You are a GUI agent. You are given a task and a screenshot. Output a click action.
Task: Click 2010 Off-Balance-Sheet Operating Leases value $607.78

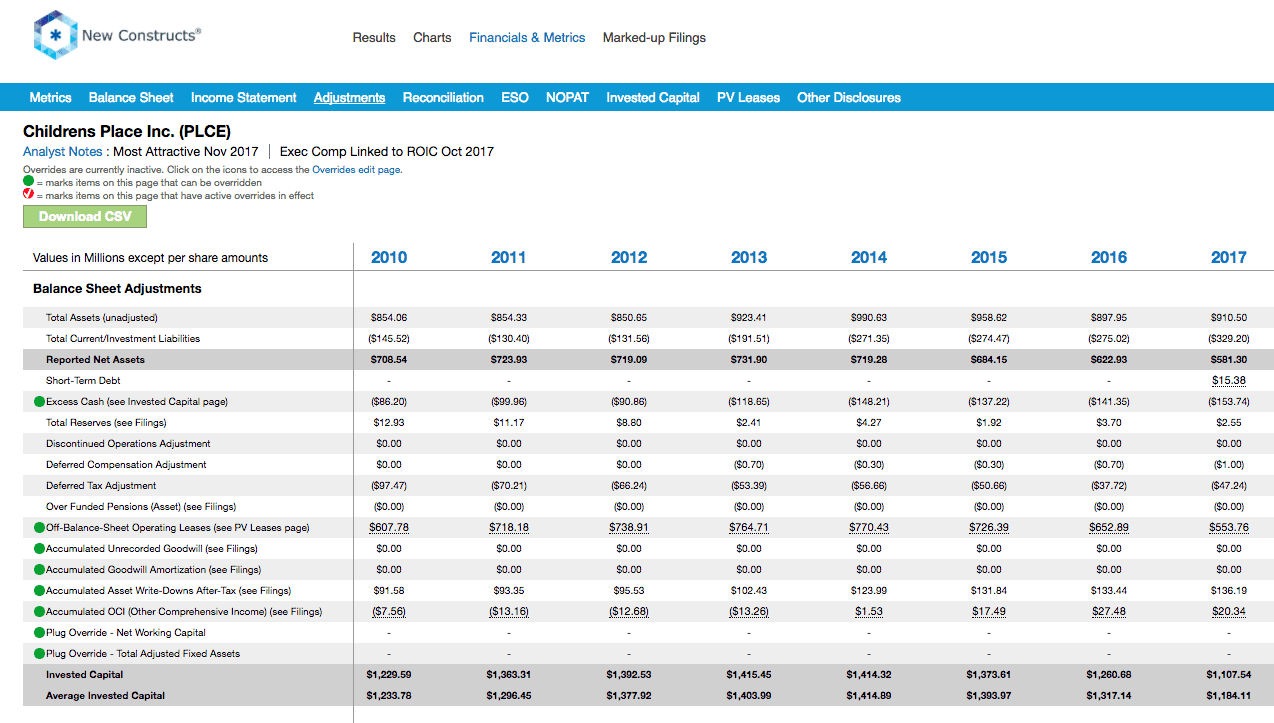pos(389,528)
